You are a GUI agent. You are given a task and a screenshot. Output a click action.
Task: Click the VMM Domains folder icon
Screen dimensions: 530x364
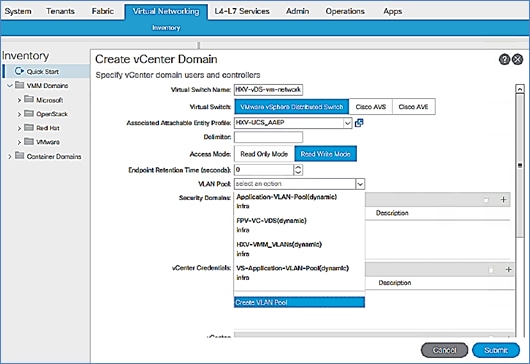click(20, 85)
